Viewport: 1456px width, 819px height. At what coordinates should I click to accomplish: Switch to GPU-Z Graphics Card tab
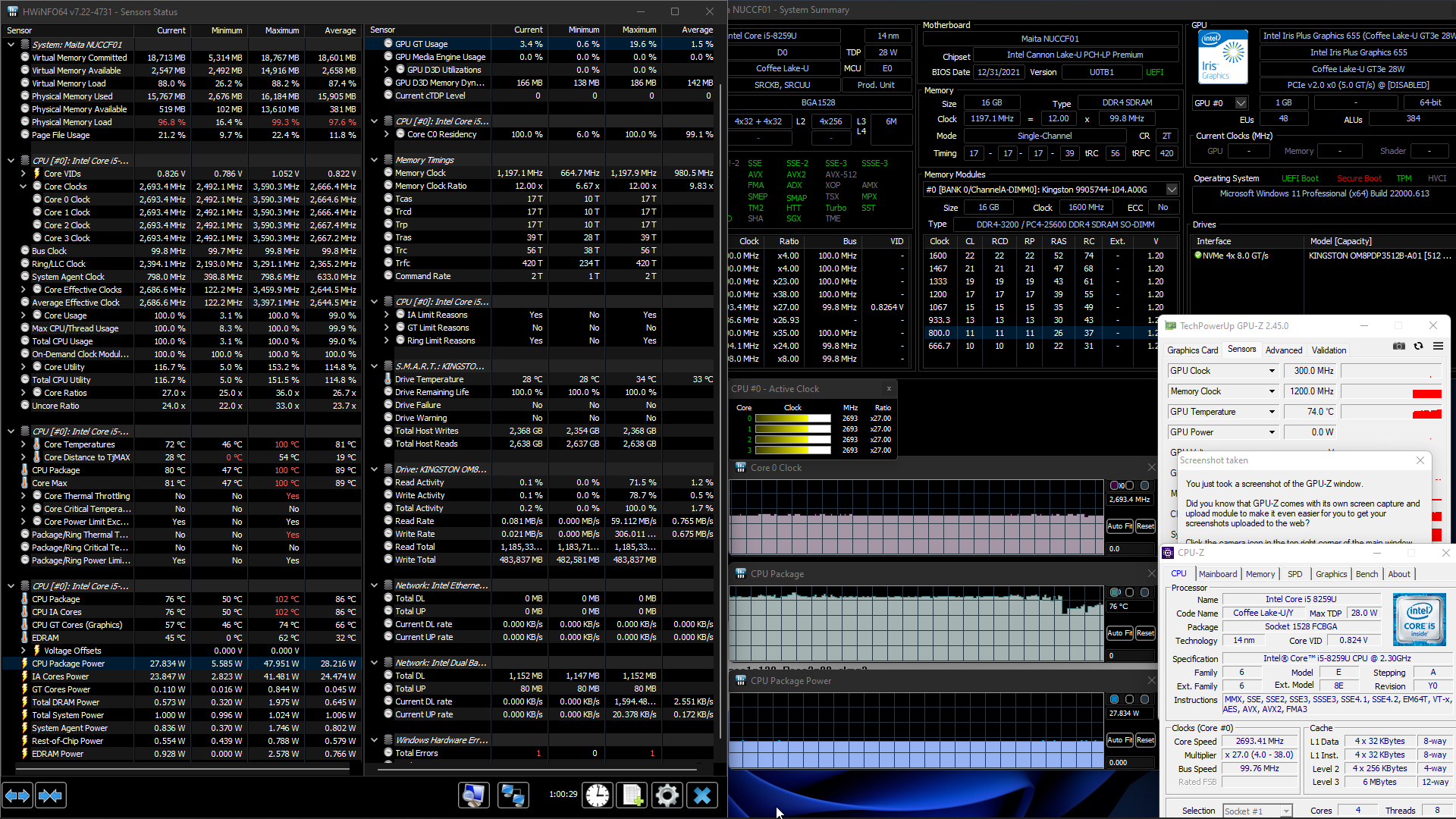(1193, 350)
